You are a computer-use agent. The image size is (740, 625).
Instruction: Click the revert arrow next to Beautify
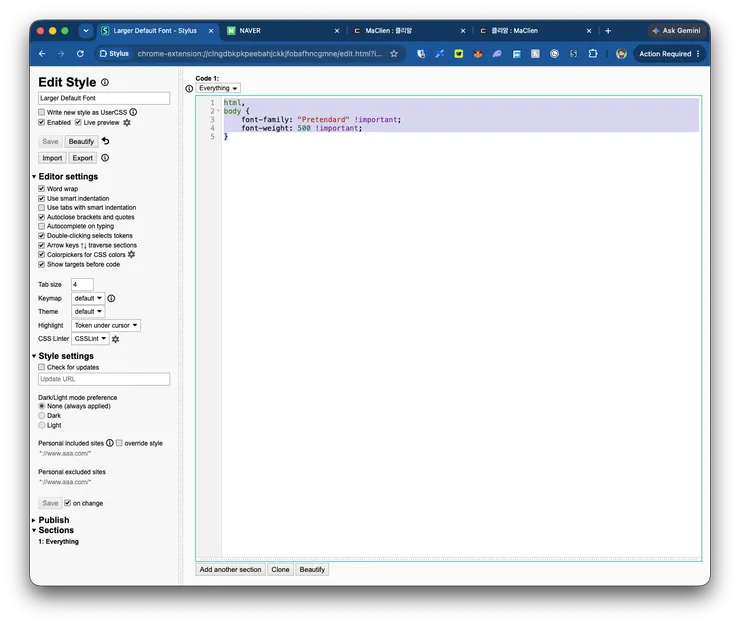pyautogui.click(x=105, y=141)
